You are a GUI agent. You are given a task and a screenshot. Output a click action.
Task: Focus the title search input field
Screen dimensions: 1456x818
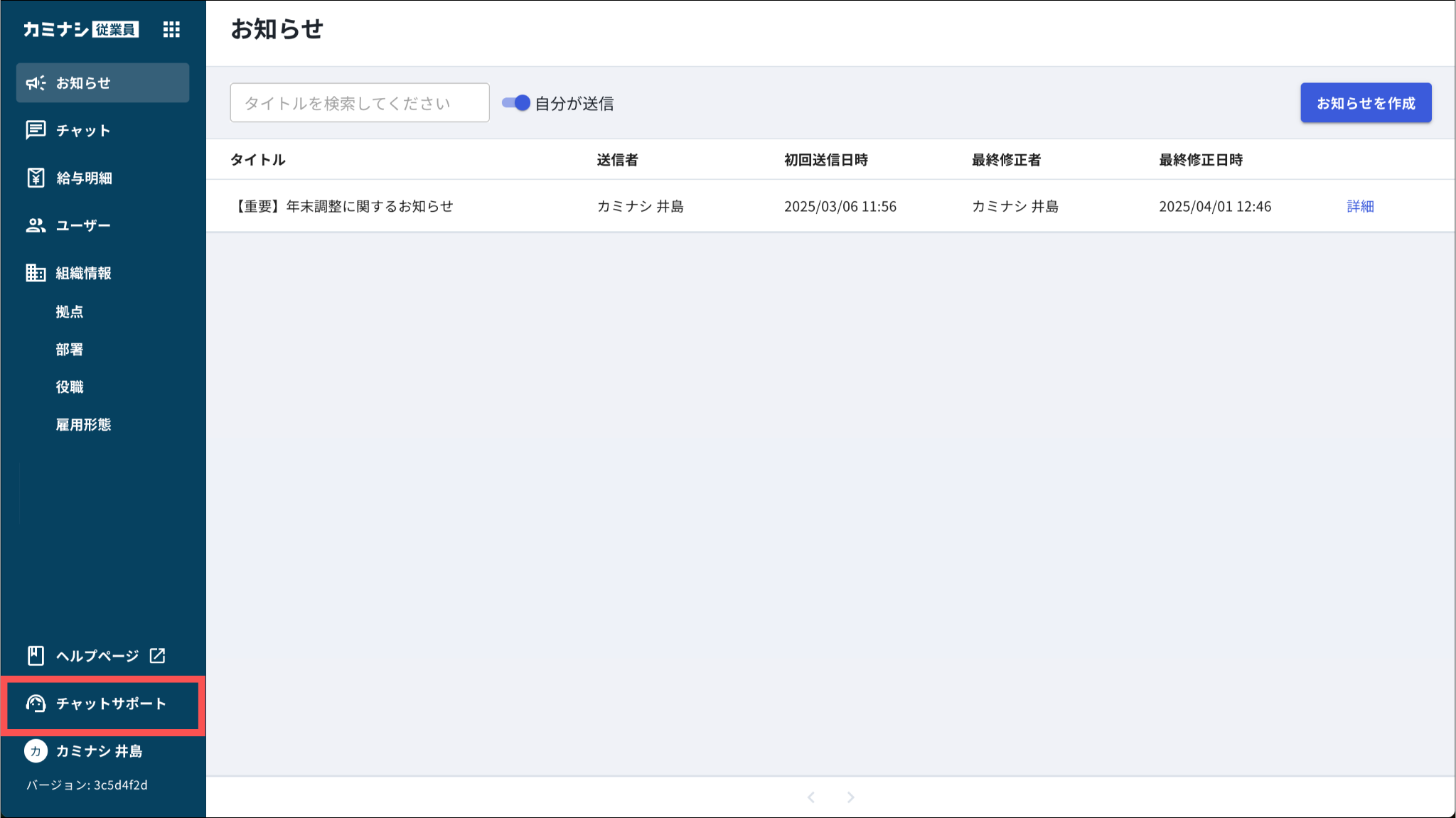coord(359,103)
